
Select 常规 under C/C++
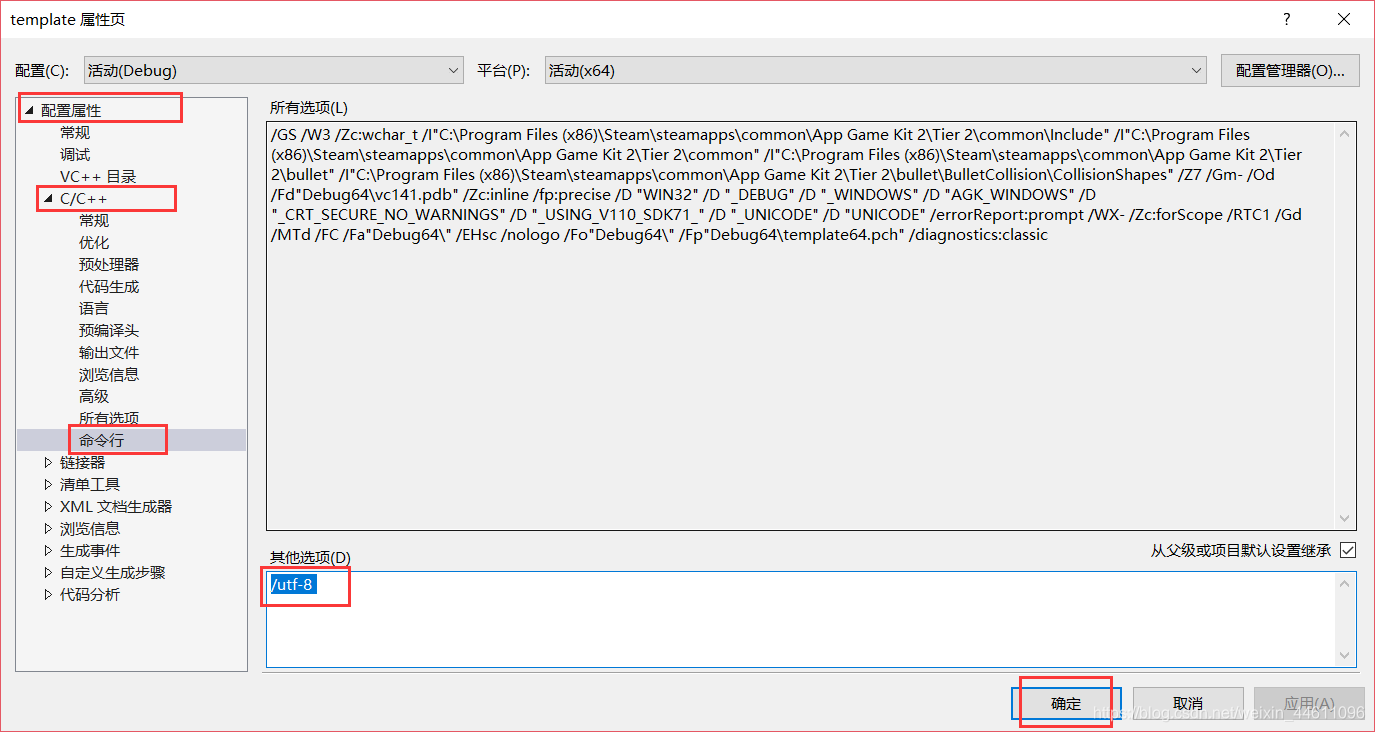click(x=94, y=221)
